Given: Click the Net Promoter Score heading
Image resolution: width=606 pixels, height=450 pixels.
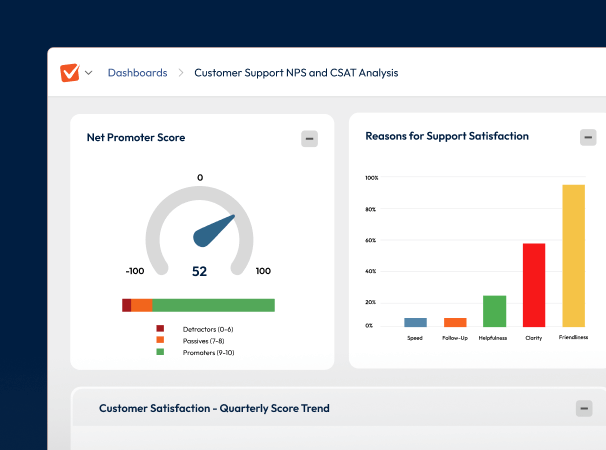Looking at the screenshot, I should [x=136, y=138].
